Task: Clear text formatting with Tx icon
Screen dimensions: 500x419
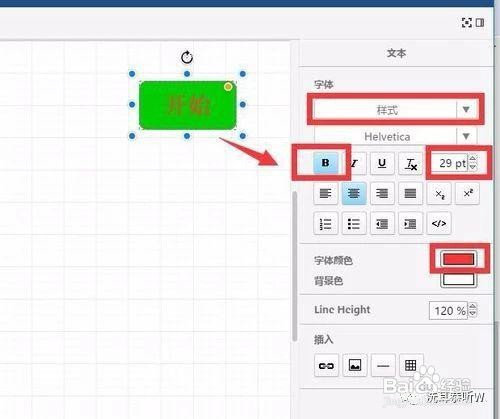Action: tap(411, 163)
